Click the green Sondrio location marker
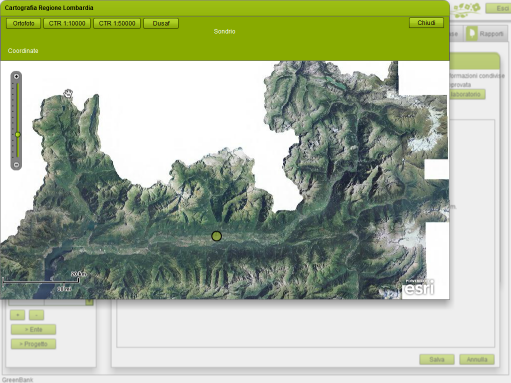The height and width of the screenshot is (383, 511). (216, 236)
